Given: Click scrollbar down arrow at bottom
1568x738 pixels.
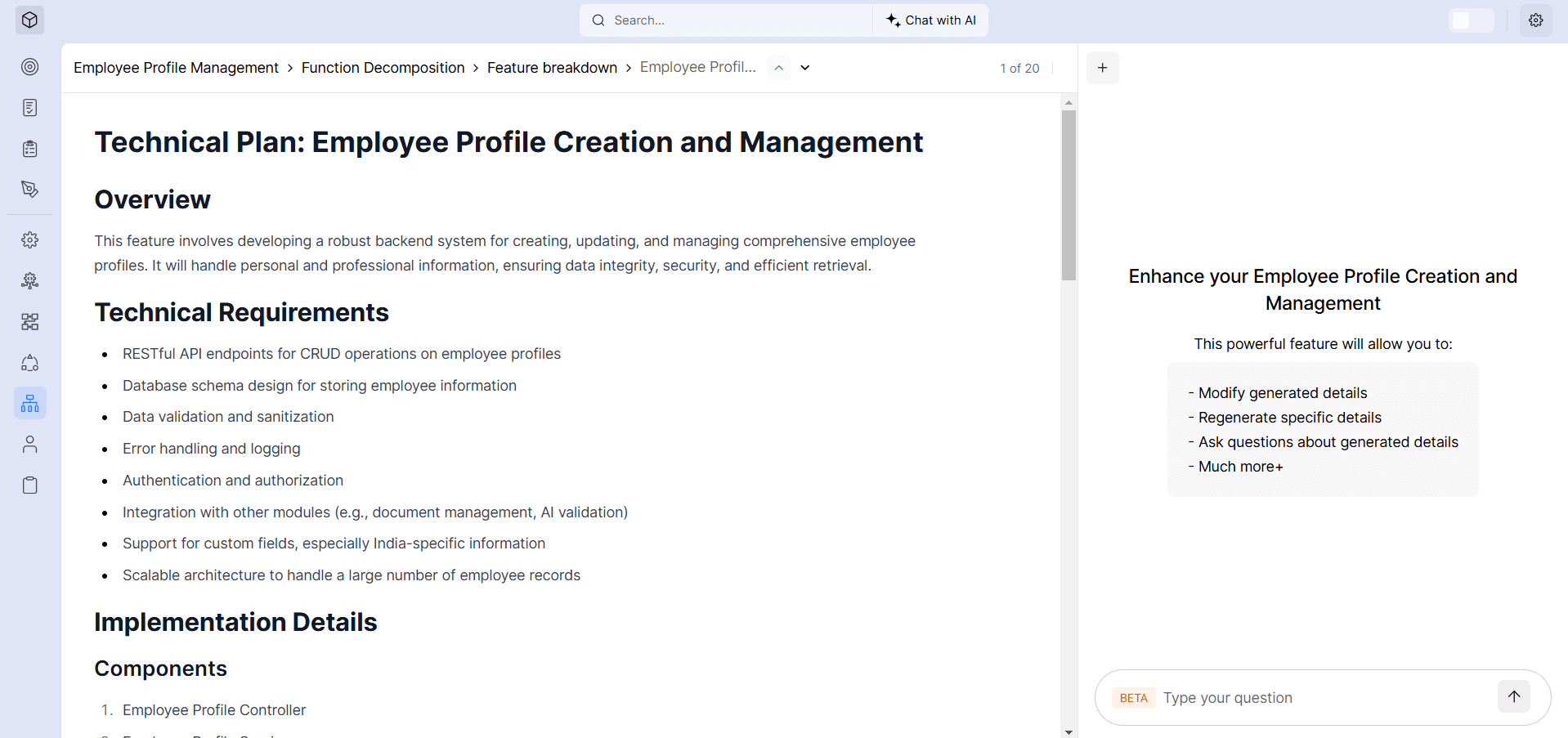Looking at the screenshot, I should click(1068, 731).
